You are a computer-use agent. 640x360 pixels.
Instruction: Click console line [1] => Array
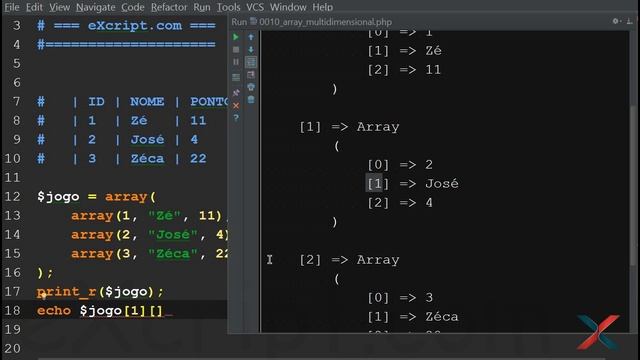click(349, 127)
